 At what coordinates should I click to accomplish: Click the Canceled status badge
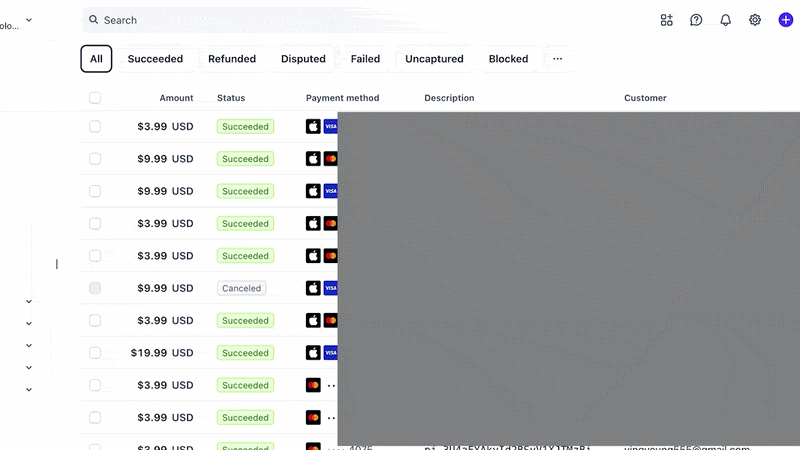pyautogui.click(x=241, y=288)
